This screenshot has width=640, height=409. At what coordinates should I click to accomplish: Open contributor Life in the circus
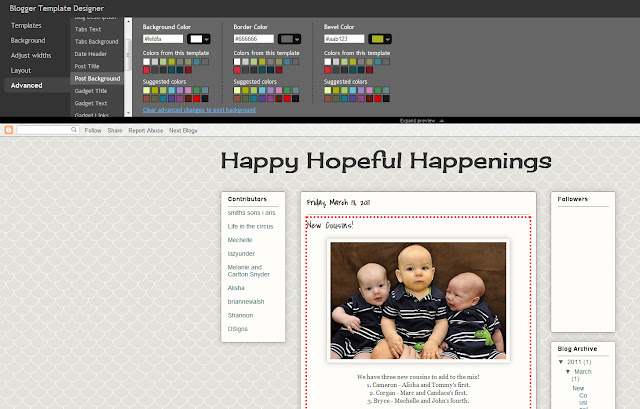250,226
